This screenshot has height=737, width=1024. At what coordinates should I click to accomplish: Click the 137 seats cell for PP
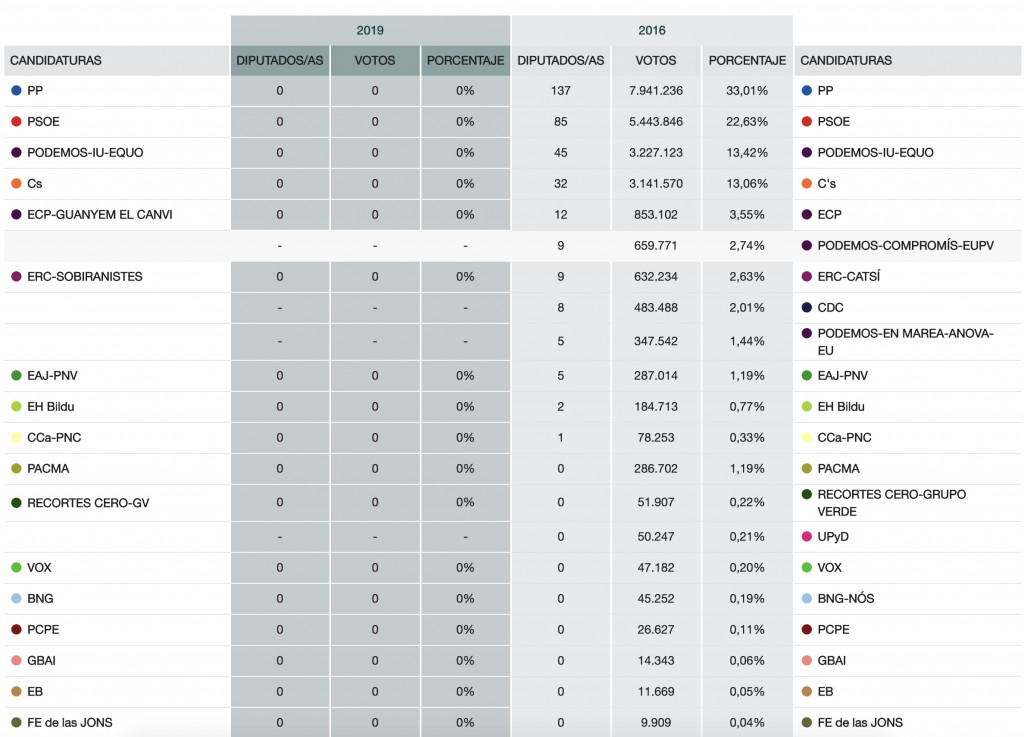tap(560, 91)
